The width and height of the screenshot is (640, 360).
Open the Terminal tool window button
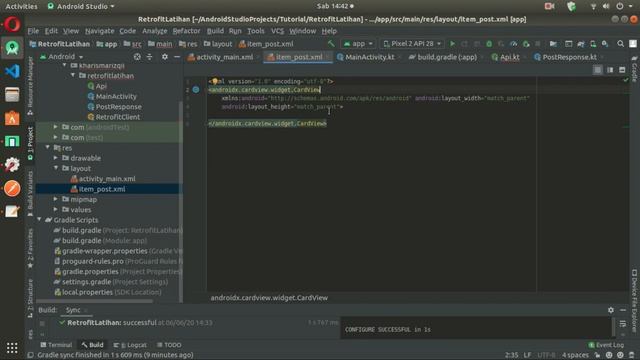coord(56,345)
